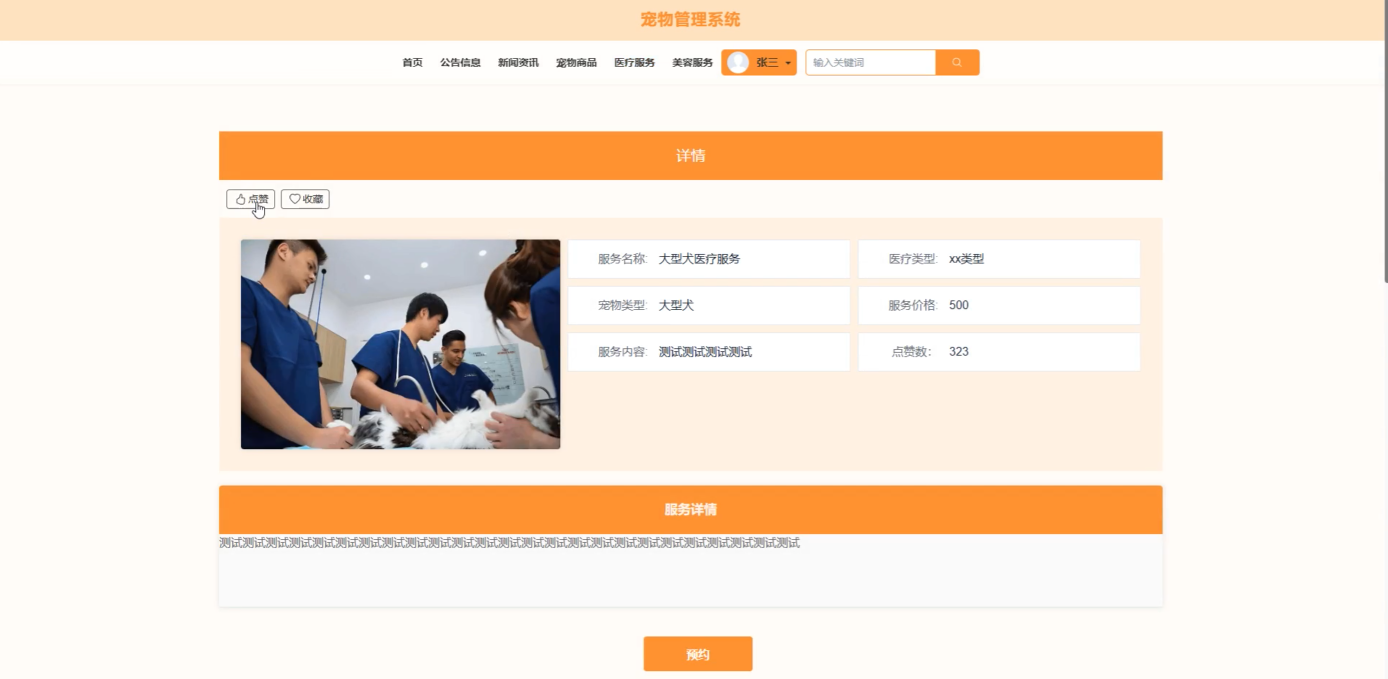Click the 宠物管理系统 site title
Viewport: 1388px width, 679px height.
pyautogui.click(x=690, y=20)
